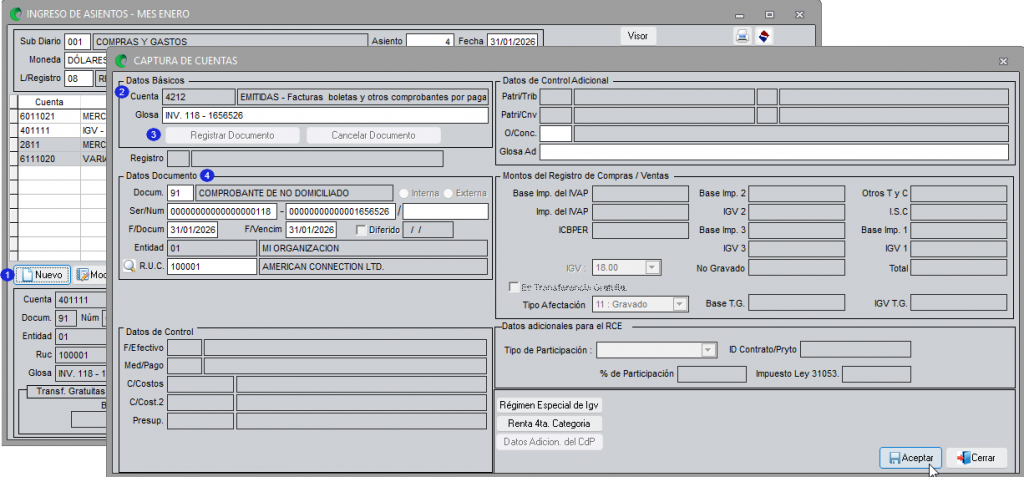Click the Asiento number field in background window
The width and height of the screenshot is (1024, 477).
(430, 41)
